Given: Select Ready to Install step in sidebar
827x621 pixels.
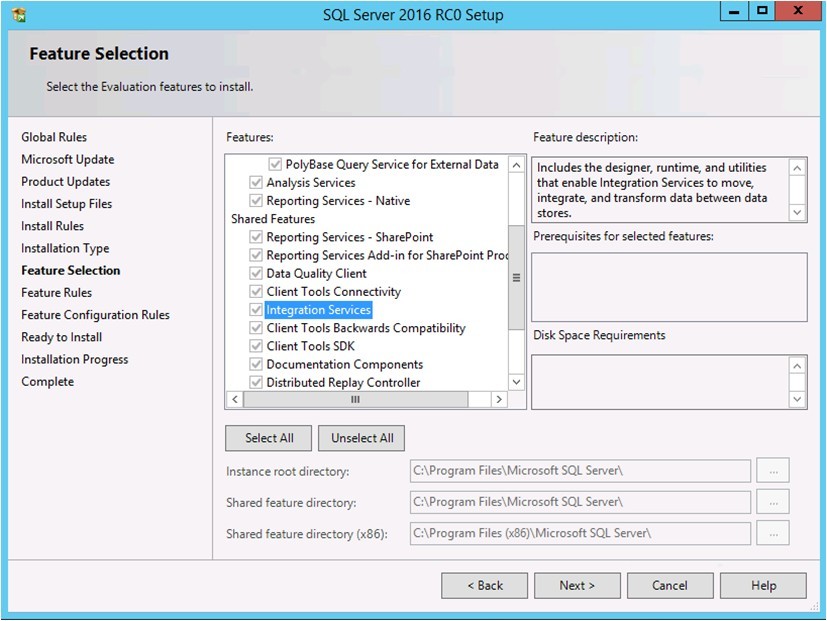Looking at the screenshot, I should coord(62,337).
